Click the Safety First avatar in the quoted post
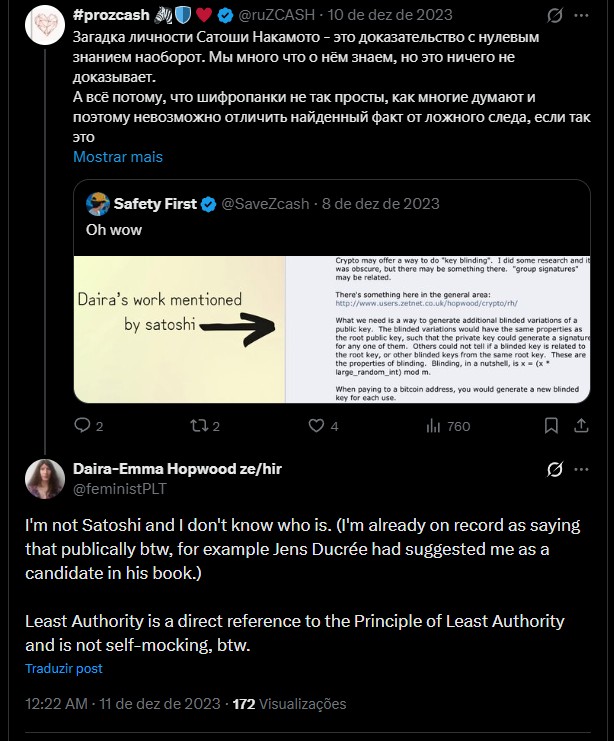The height and width of the screenshot is (741, 614). [x=97, y=204]
